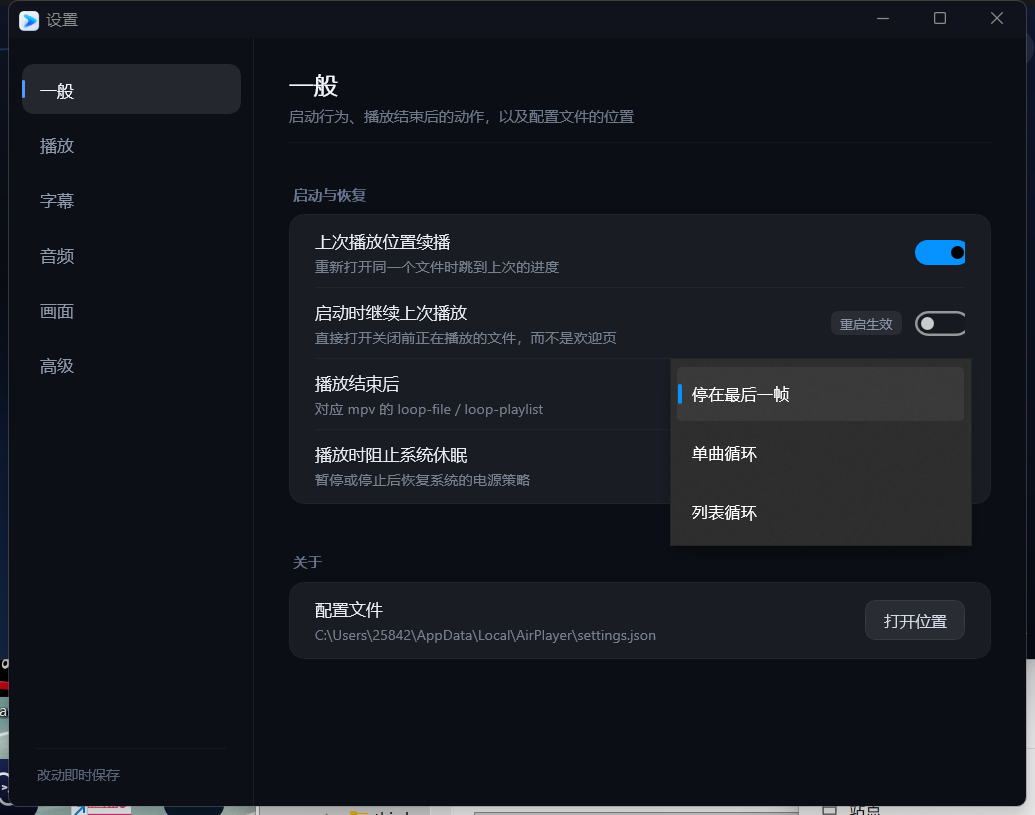Click the 改动即时保存 footer text
The image size is (1035, 815).
click(x=79, y=775)
